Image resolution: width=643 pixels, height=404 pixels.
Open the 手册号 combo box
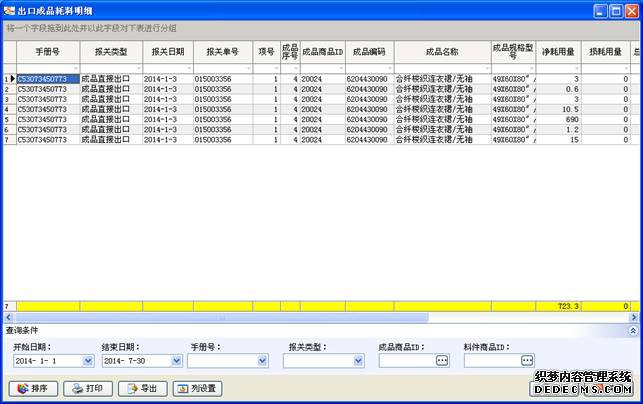coord(262,361)
